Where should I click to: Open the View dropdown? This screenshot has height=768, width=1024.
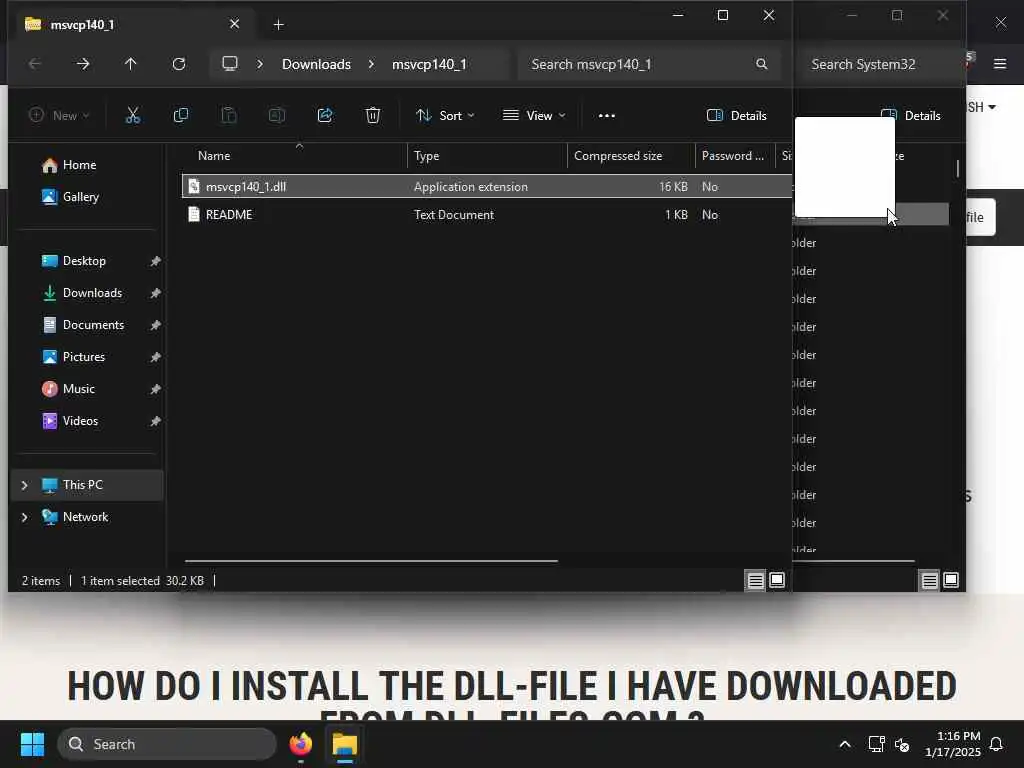point(534,116)
